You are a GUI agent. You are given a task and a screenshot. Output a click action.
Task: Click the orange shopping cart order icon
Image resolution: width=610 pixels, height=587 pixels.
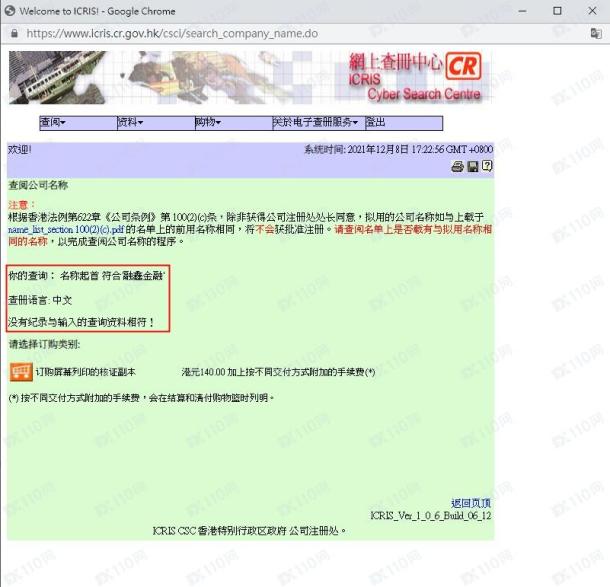pyautogui.click(x=21, y=372)
